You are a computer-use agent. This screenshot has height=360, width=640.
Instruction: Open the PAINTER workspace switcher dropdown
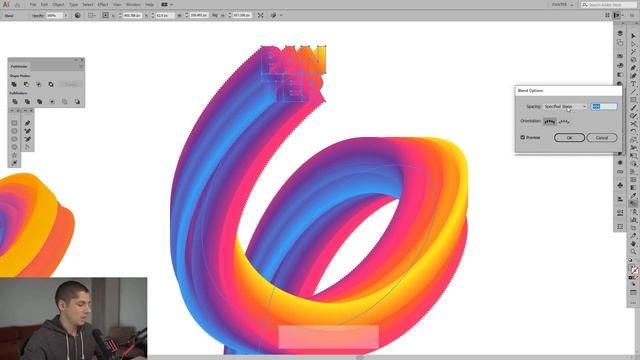coord(562,4)
